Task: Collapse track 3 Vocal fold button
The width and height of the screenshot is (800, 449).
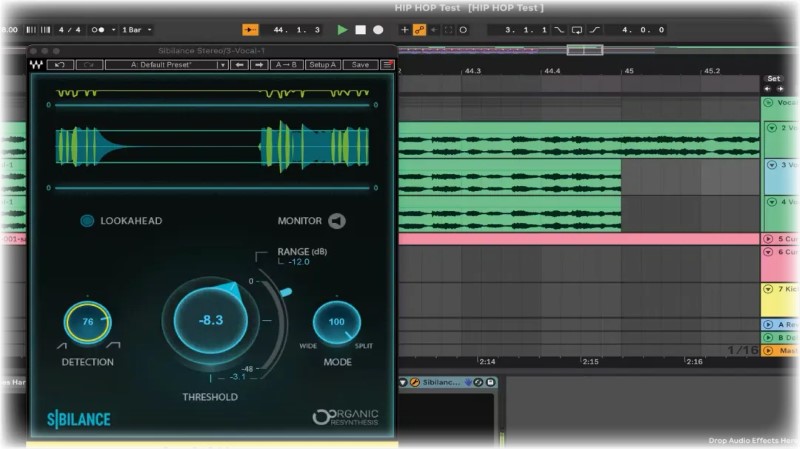Action: pos(771,165)
